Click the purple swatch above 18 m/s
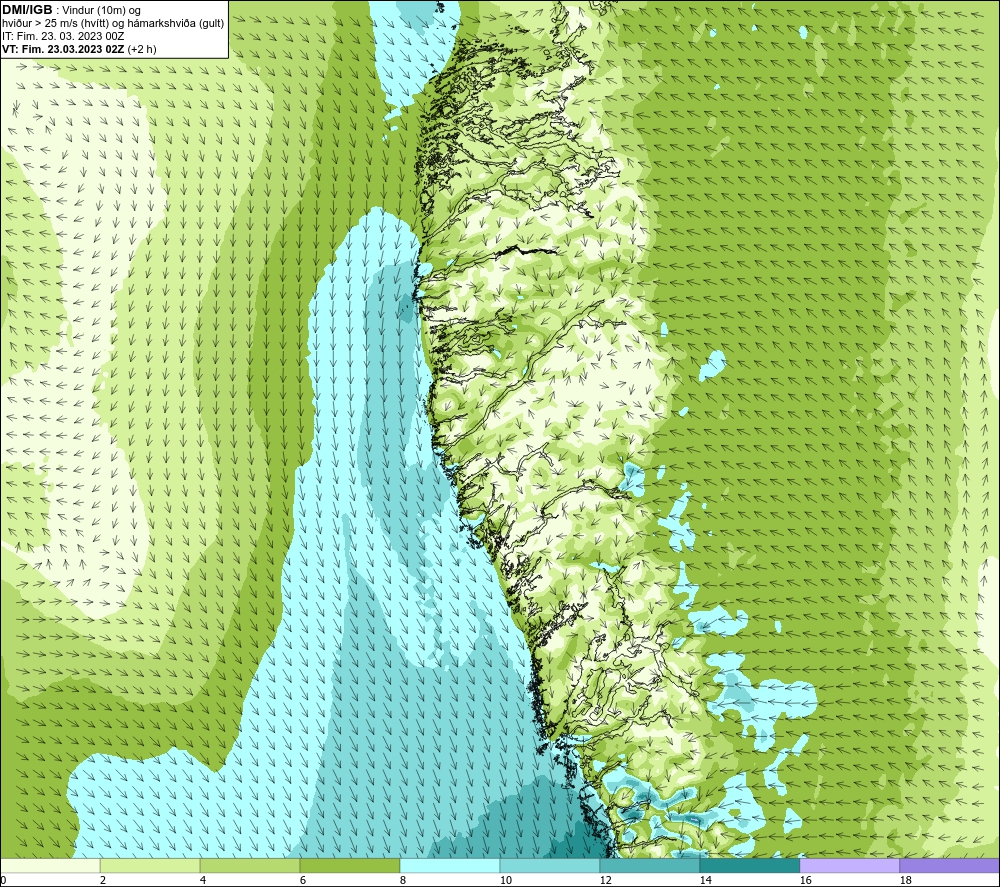The width and height of the screenshot is (1000, 887). click(x=949, y=866)
